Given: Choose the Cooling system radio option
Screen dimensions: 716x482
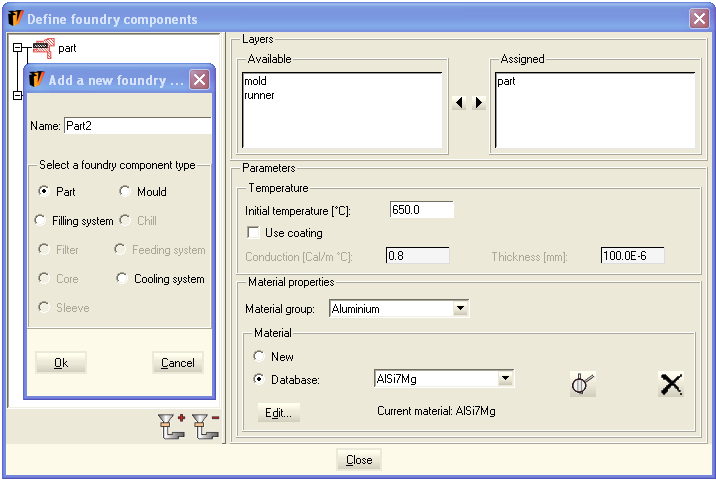Looking at the screenshot, I should click(123, 279).
